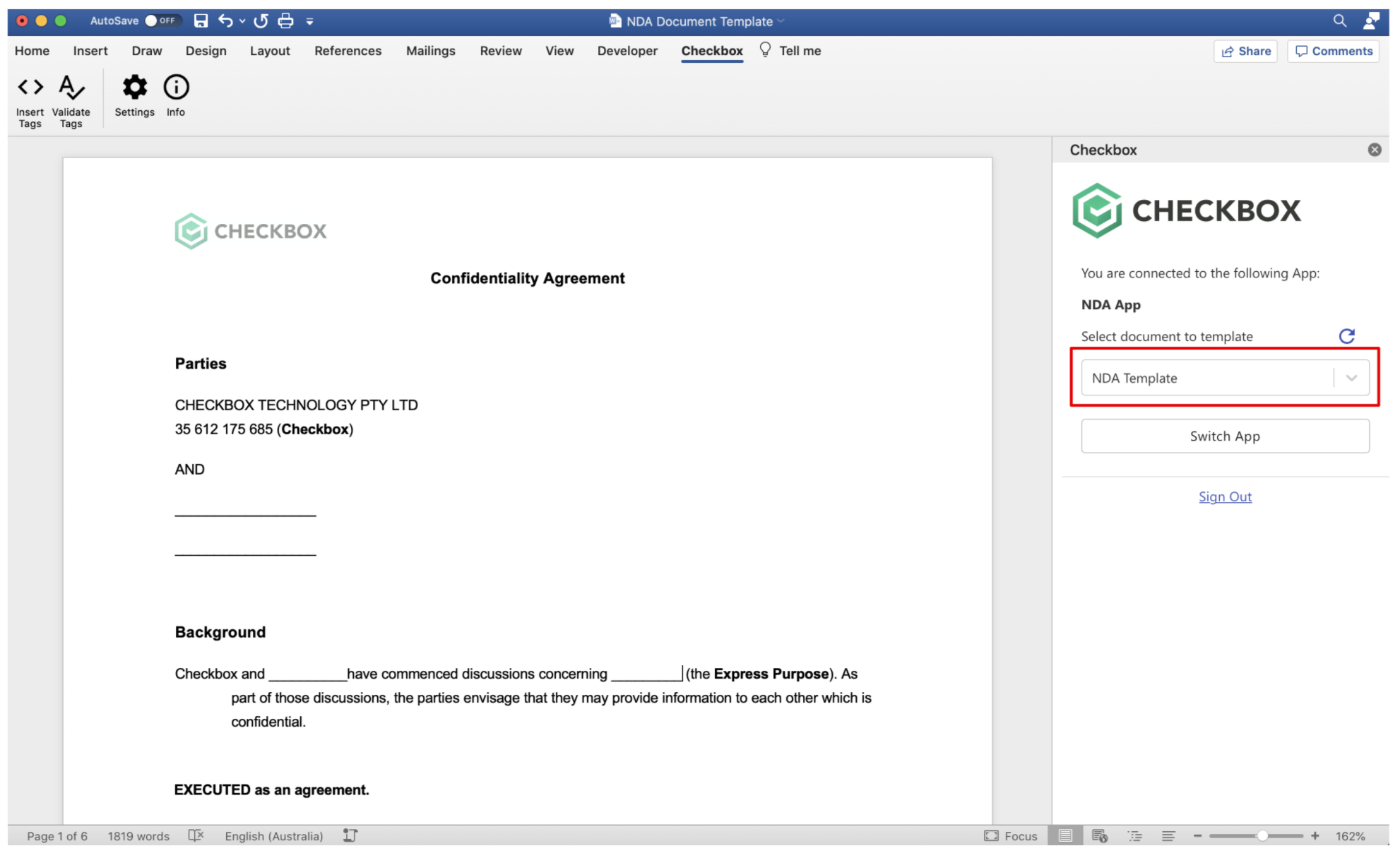The image size is (1400, 853).
Task: Open the Mailings tab
Action: pos(431,51)
